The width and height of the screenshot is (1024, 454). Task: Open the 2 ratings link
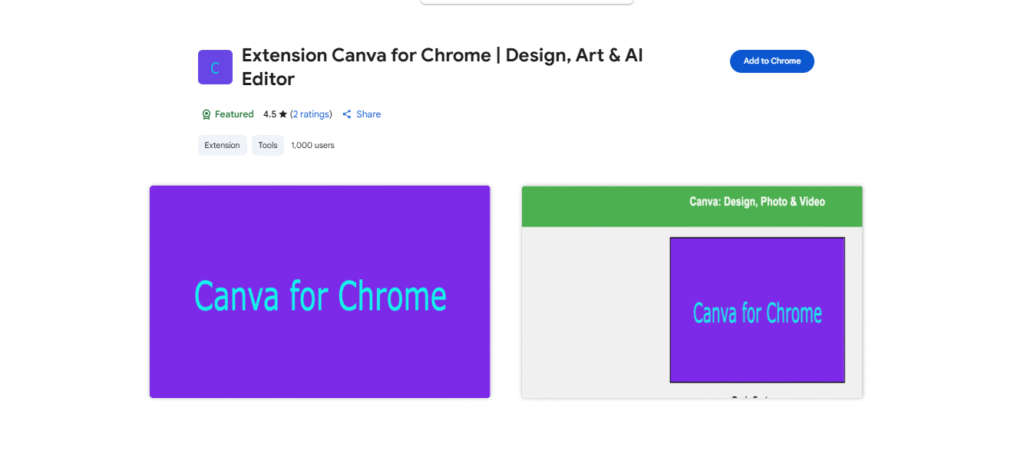coord(311,114)
